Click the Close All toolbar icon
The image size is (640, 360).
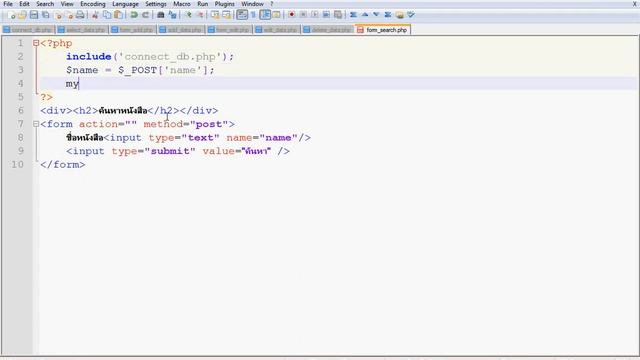(69, 15)
